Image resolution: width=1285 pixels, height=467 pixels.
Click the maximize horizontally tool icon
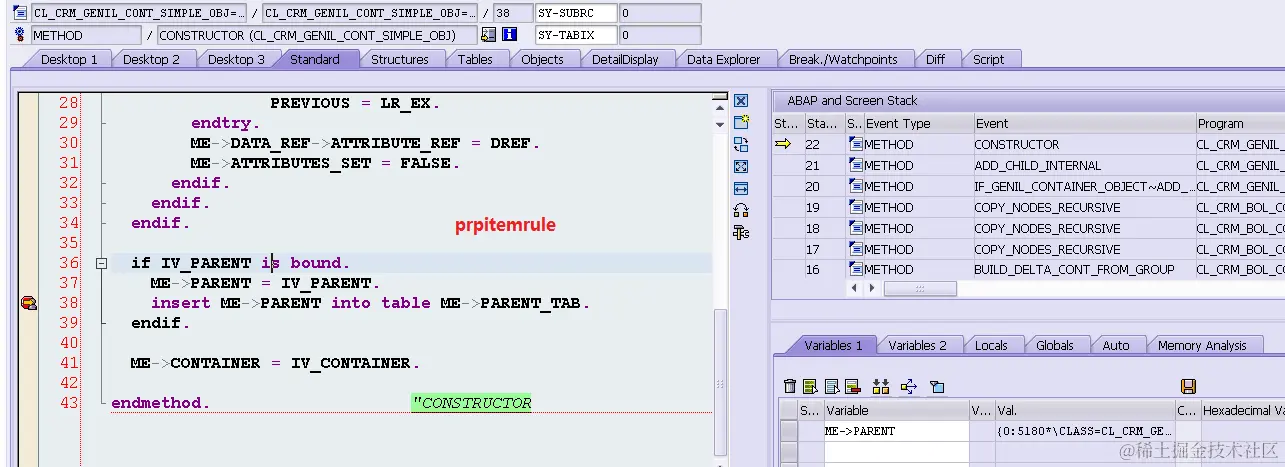[x=741, y=188]
